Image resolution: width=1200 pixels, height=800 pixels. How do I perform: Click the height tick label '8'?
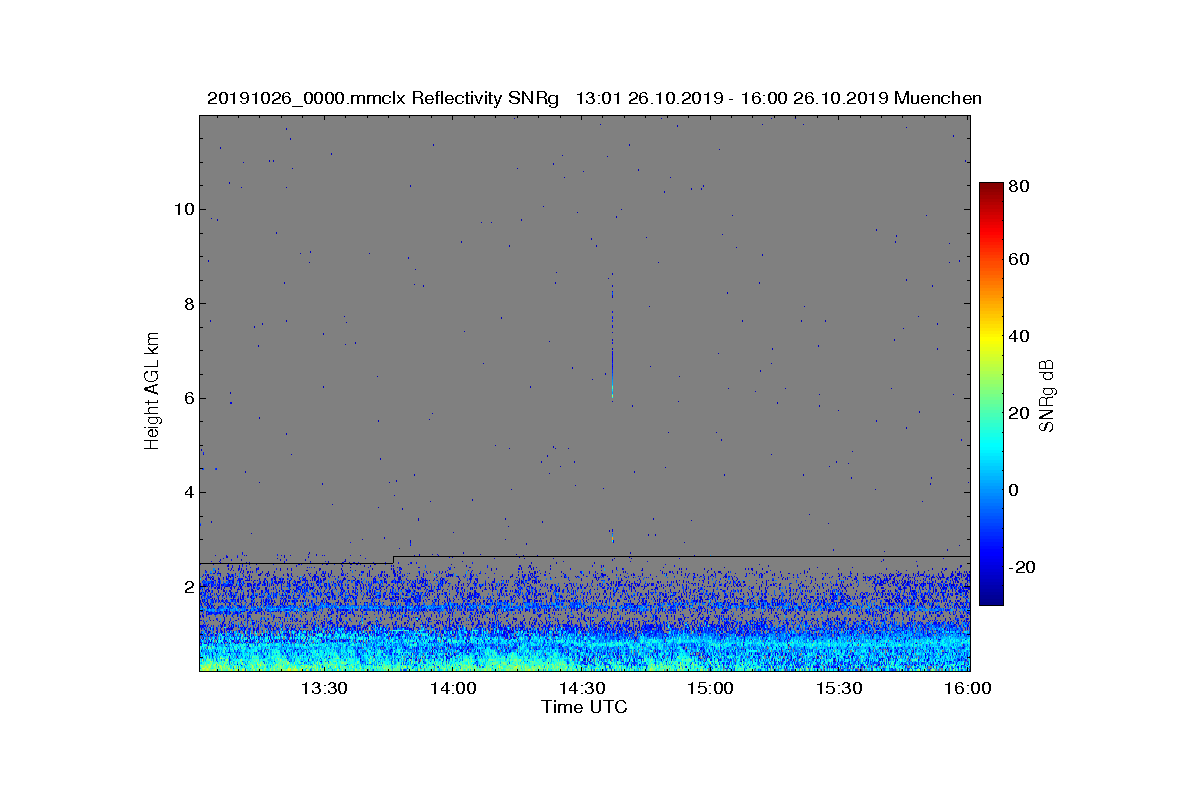coord(188,303)
